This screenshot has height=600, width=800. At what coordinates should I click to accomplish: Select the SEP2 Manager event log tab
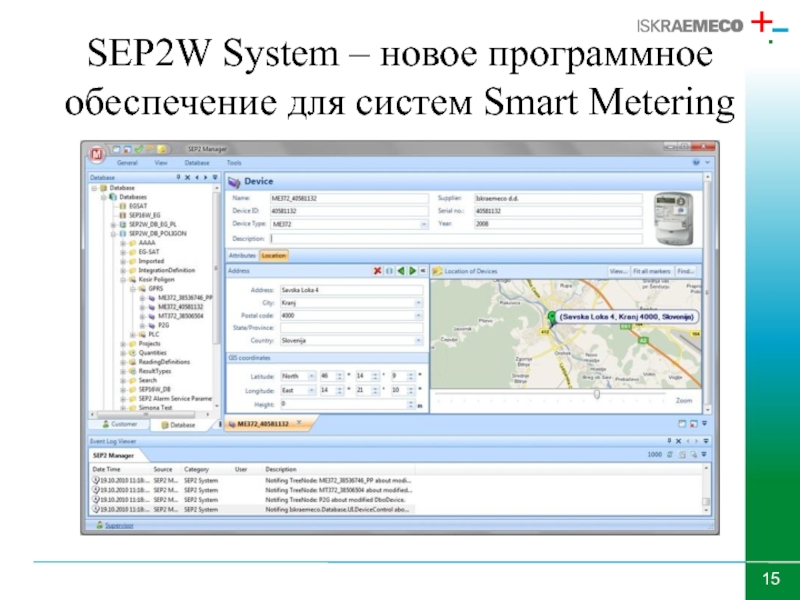(113, 456)
